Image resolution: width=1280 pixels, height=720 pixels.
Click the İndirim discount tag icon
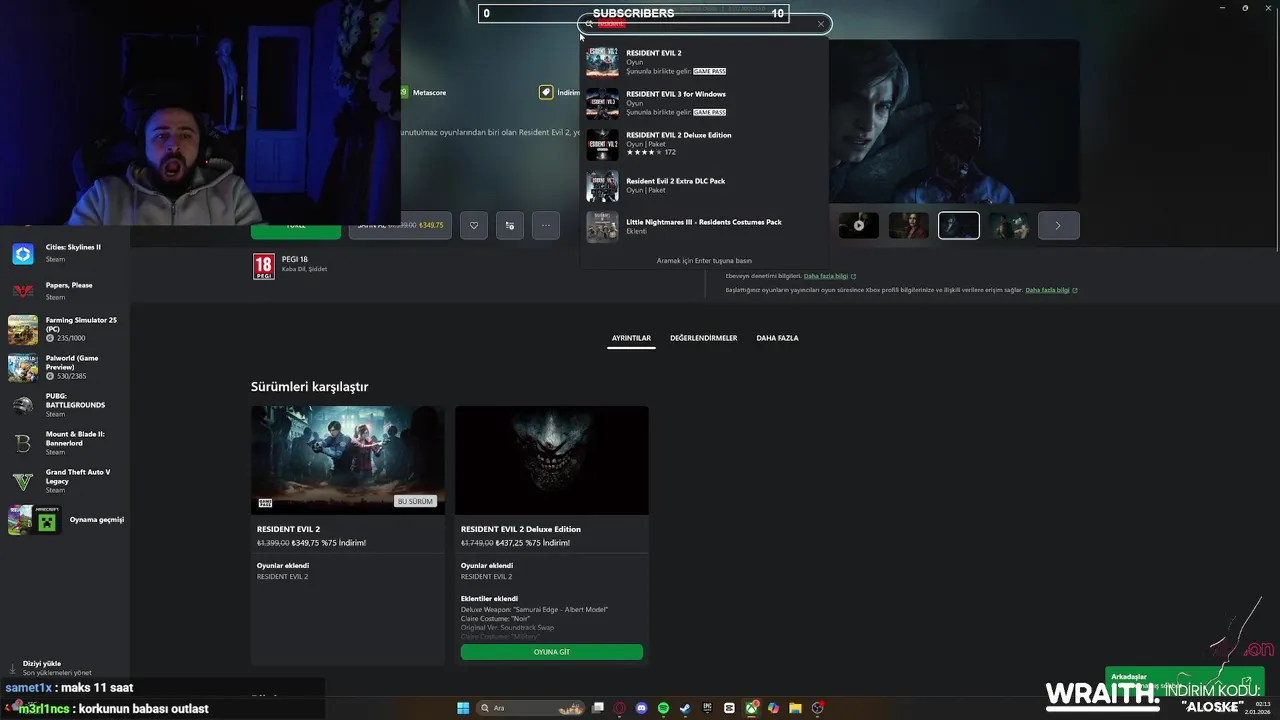(x=546, y=92)
